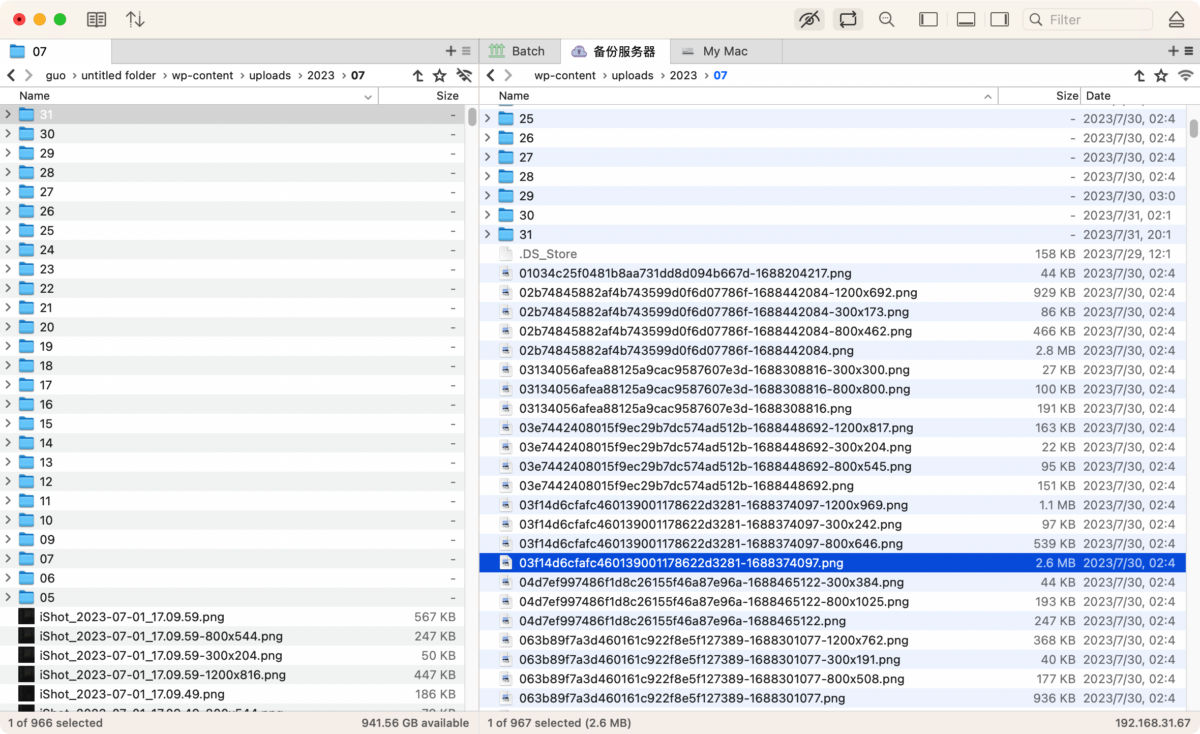Open the left Name column dropdown chevron
Viewport: 1200px width, 734px height.
tap(368, 97)
